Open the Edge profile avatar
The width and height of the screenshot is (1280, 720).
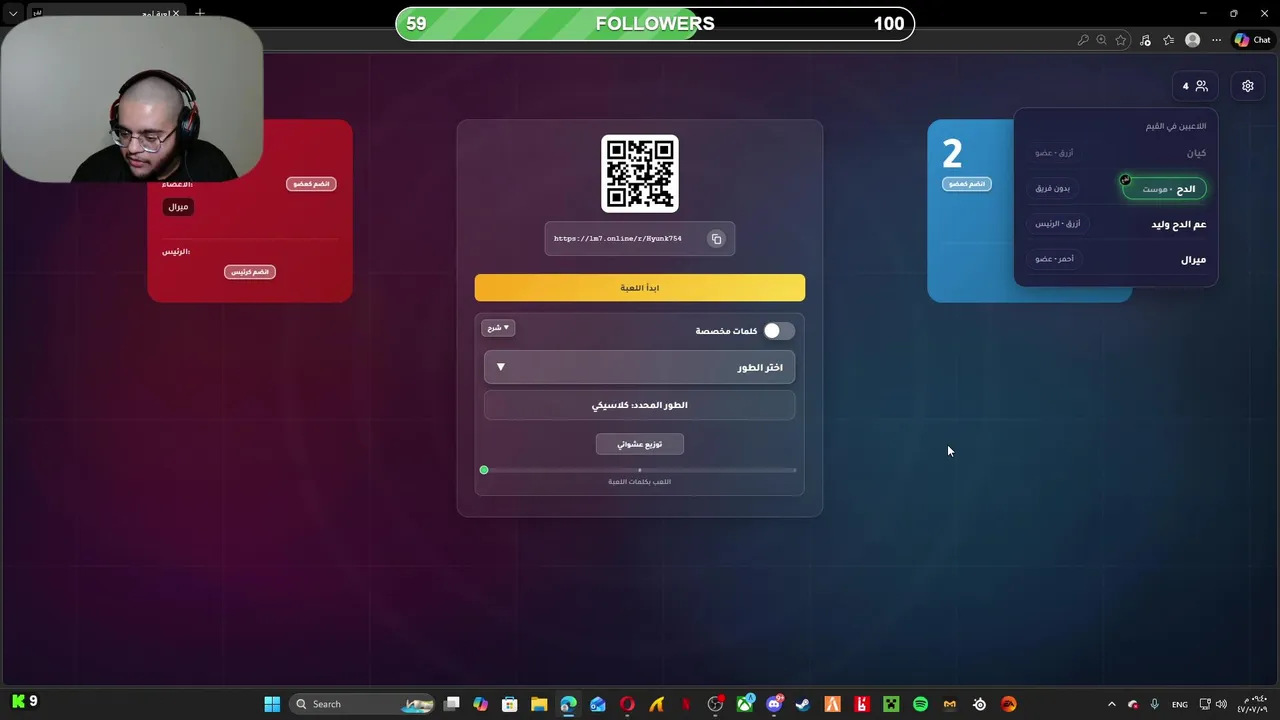[1192, 40]
